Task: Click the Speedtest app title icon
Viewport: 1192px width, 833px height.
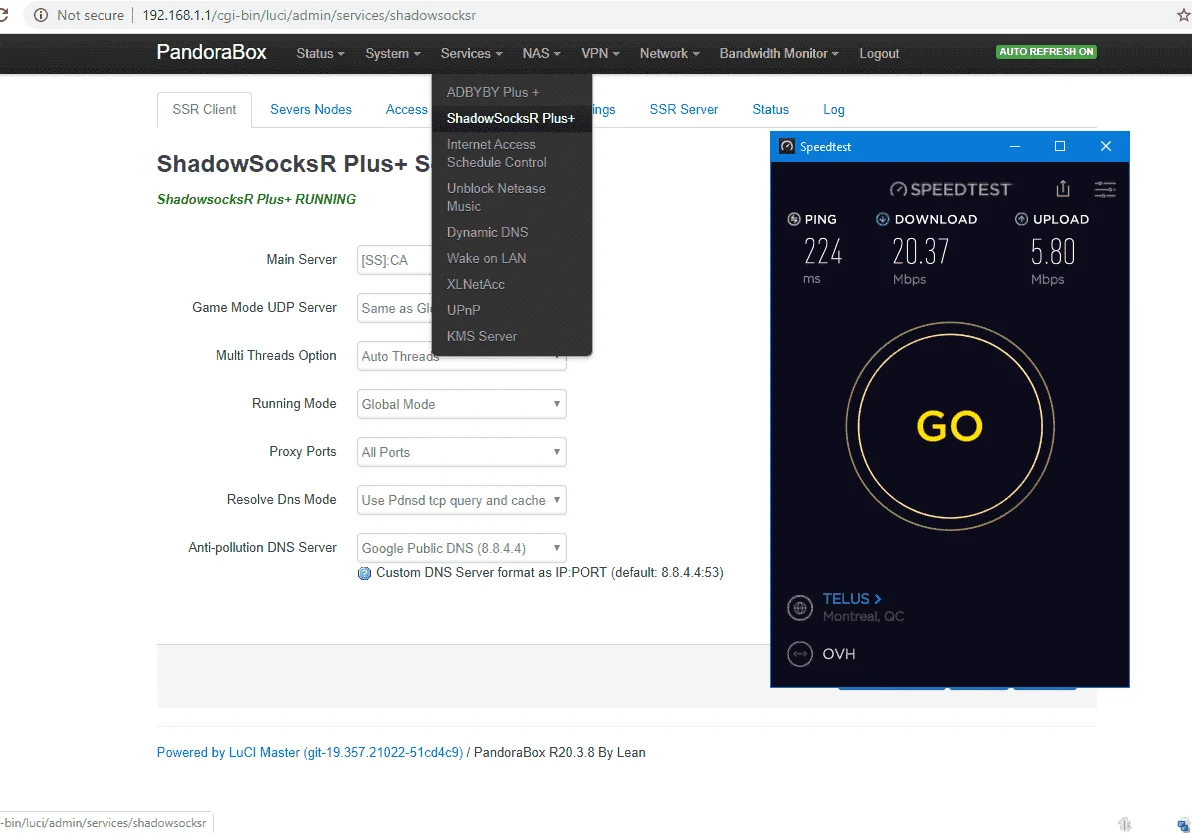Action: click(x=787, y=147)
